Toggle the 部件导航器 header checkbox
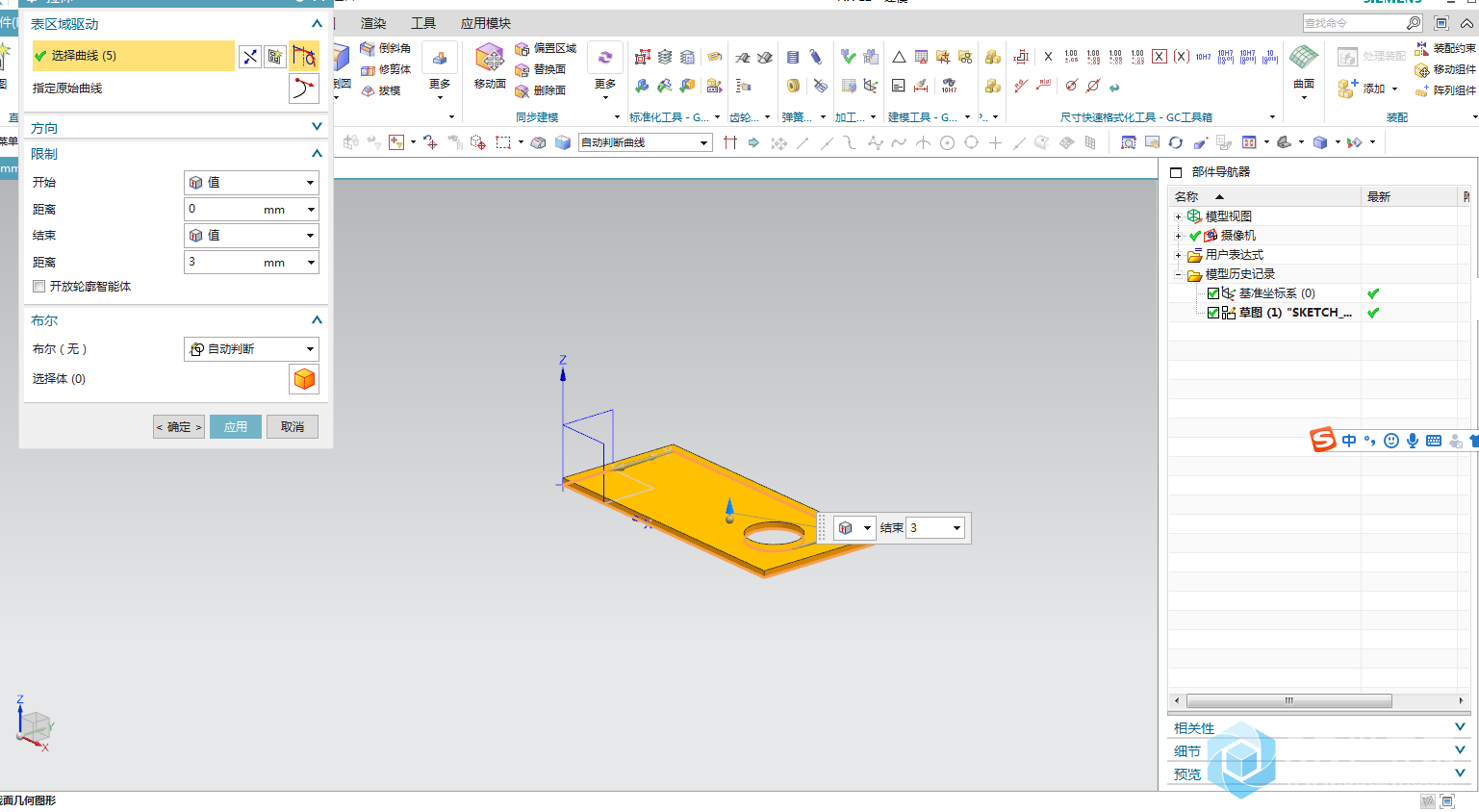 (1176, 172)
